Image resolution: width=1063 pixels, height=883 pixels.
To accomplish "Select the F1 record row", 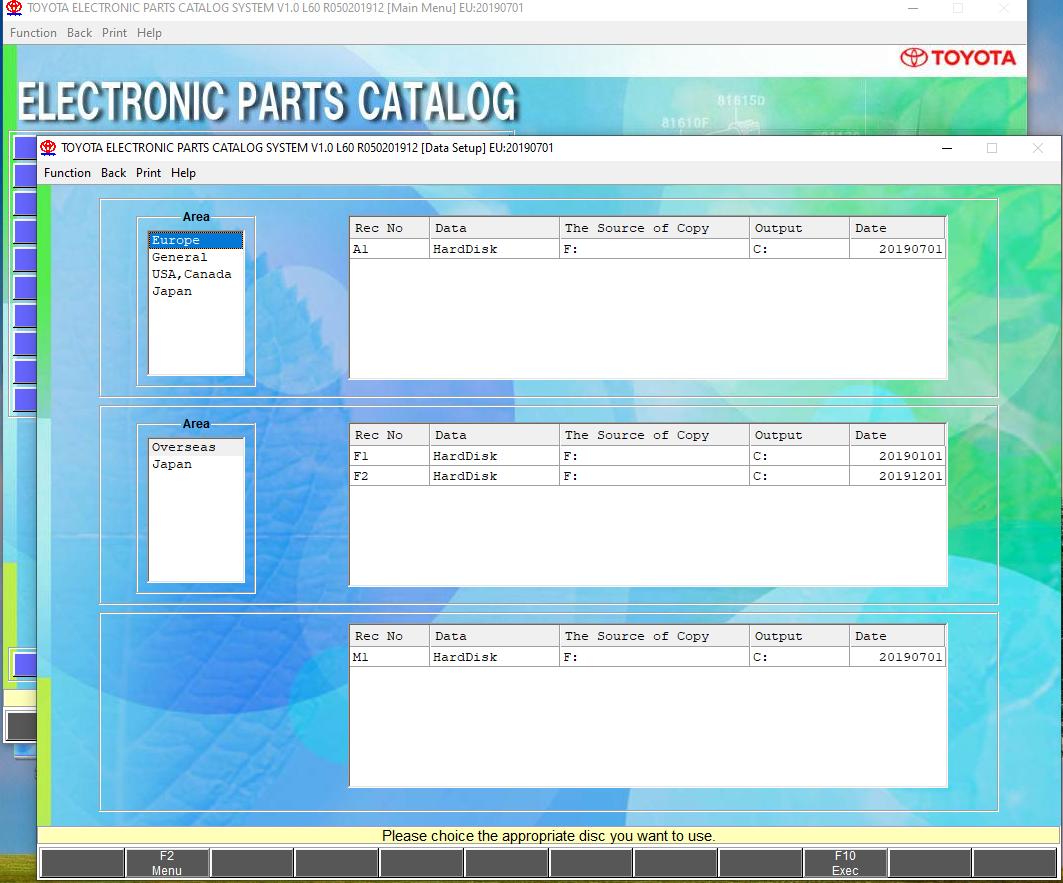I will pyautogui.click(x=647, y=456).
